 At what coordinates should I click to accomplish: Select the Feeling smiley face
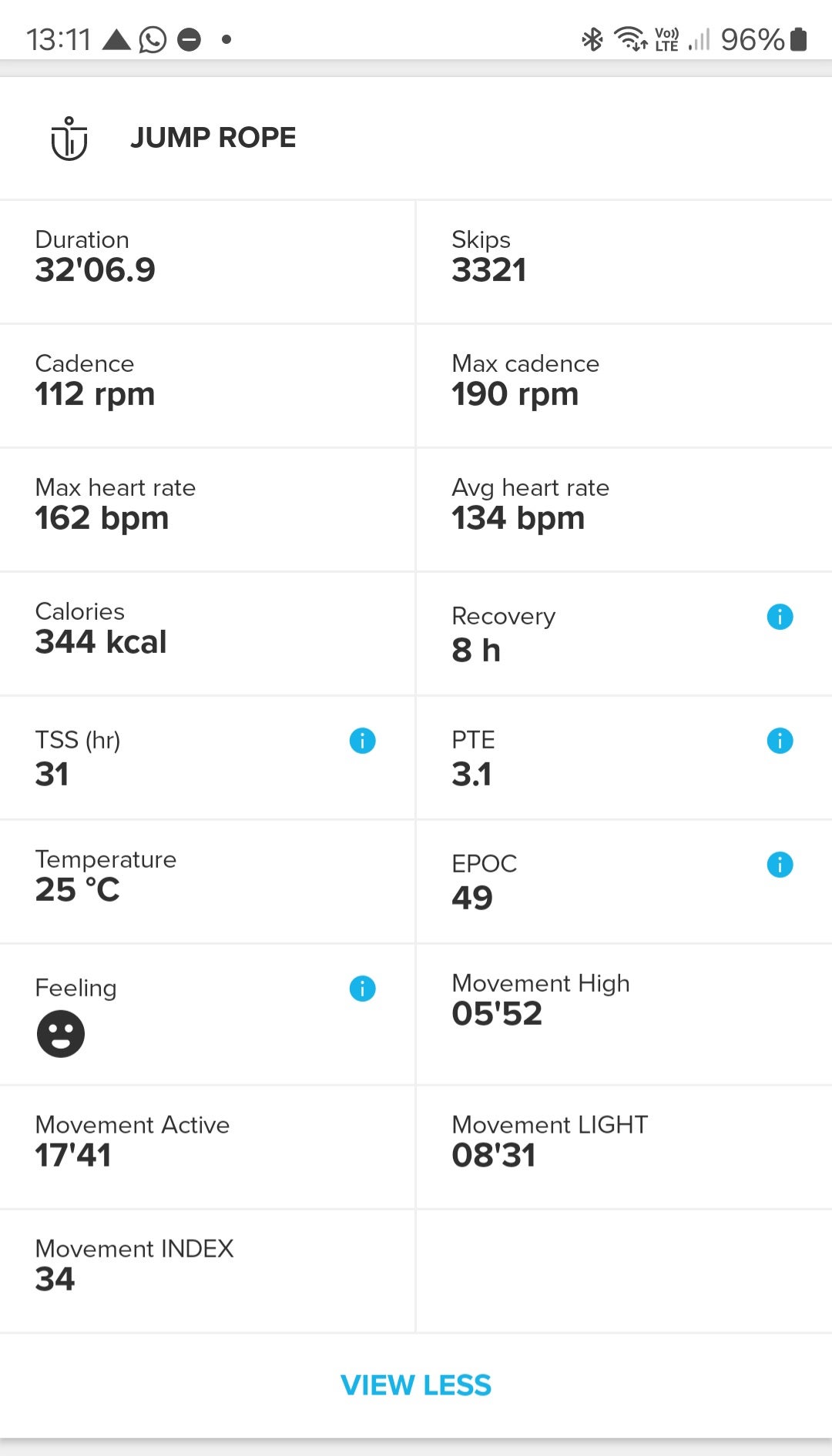tap(61, 1033)
